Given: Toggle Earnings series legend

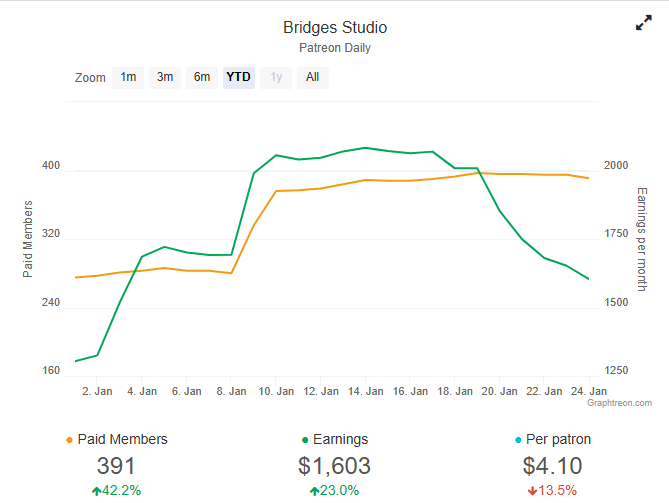Looking at the screenshot, I should (x=335, y=439).
